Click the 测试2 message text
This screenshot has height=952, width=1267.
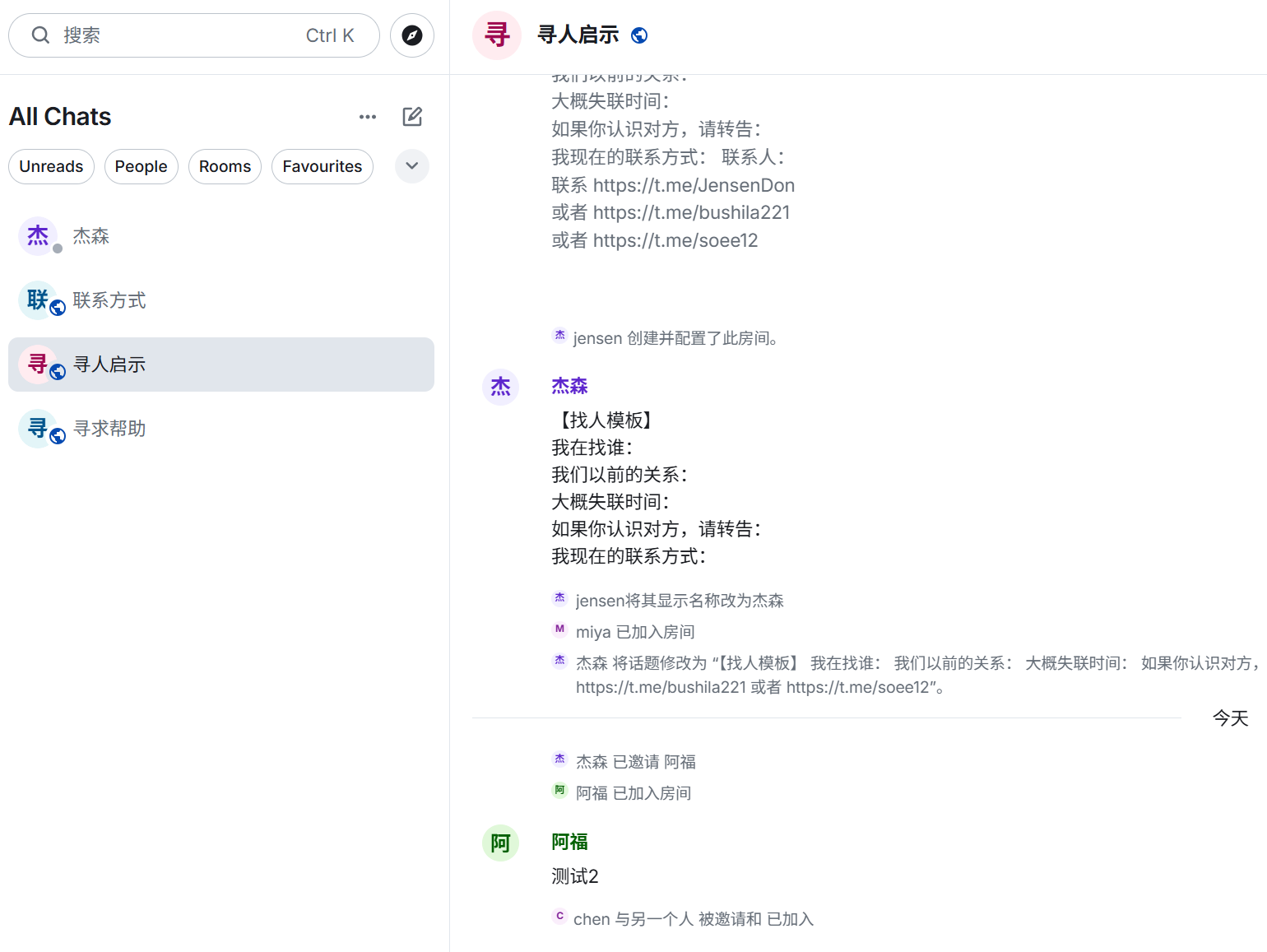575,876
